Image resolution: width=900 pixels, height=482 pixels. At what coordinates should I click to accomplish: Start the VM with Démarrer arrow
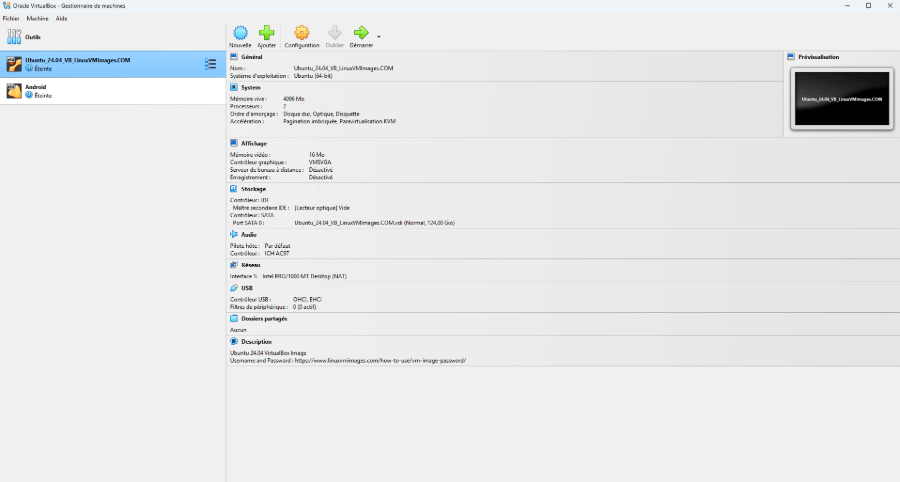tap(362, 34)
